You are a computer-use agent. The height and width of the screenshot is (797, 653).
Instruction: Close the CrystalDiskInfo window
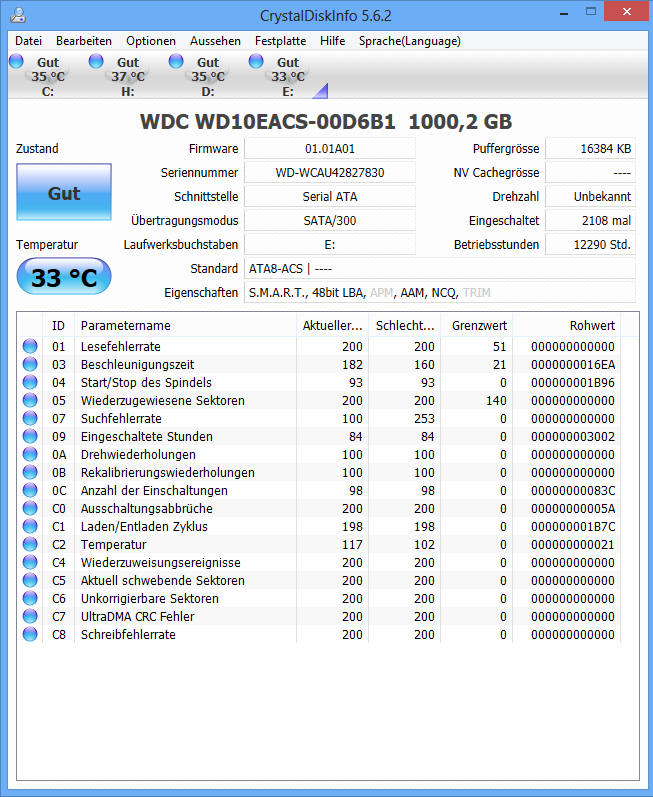tap(627, 12)
